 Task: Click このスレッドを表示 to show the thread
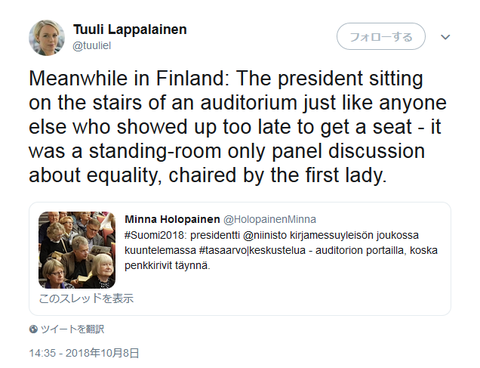86,298
